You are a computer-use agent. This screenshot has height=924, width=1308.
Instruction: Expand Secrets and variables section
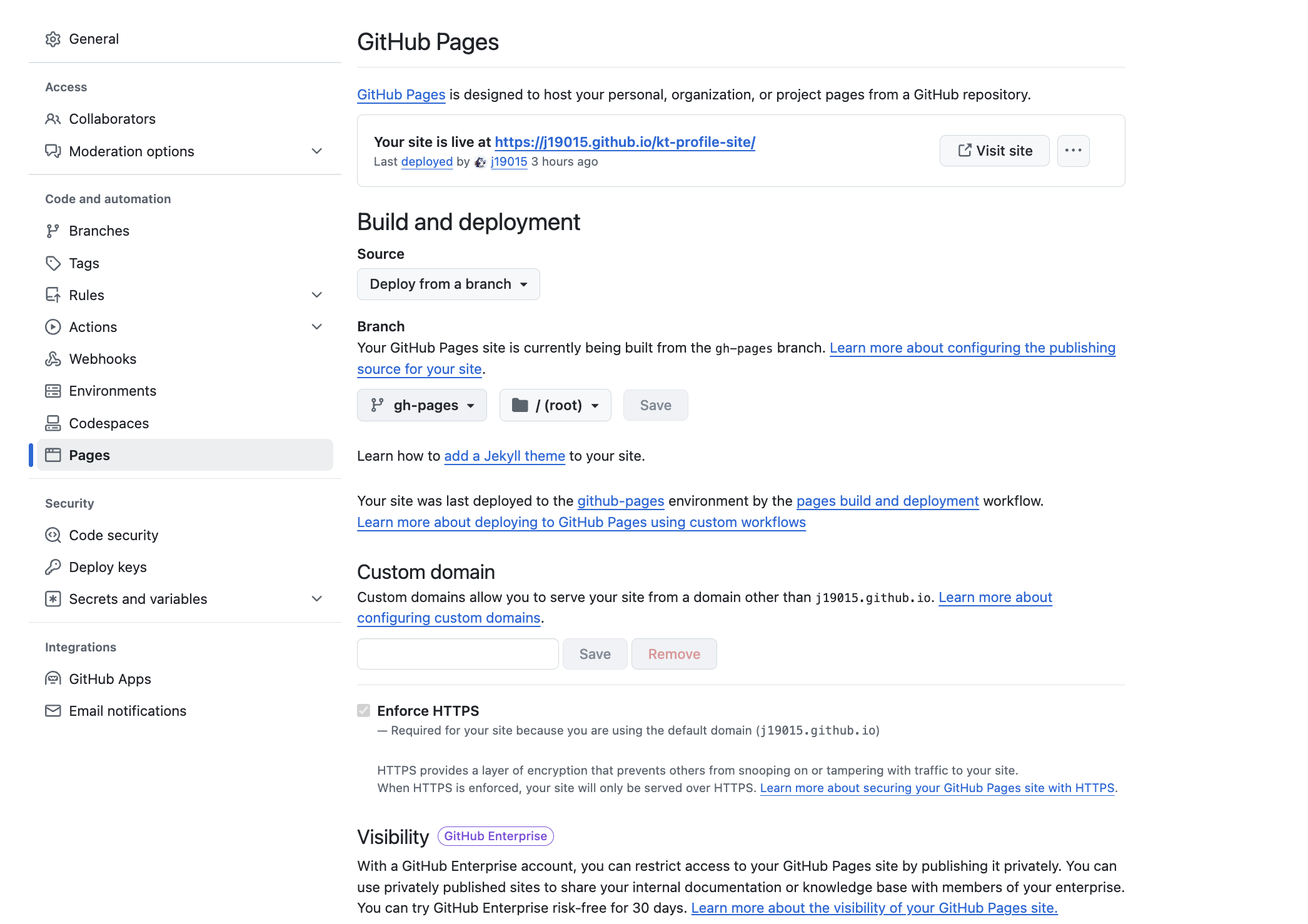point(317,599)
